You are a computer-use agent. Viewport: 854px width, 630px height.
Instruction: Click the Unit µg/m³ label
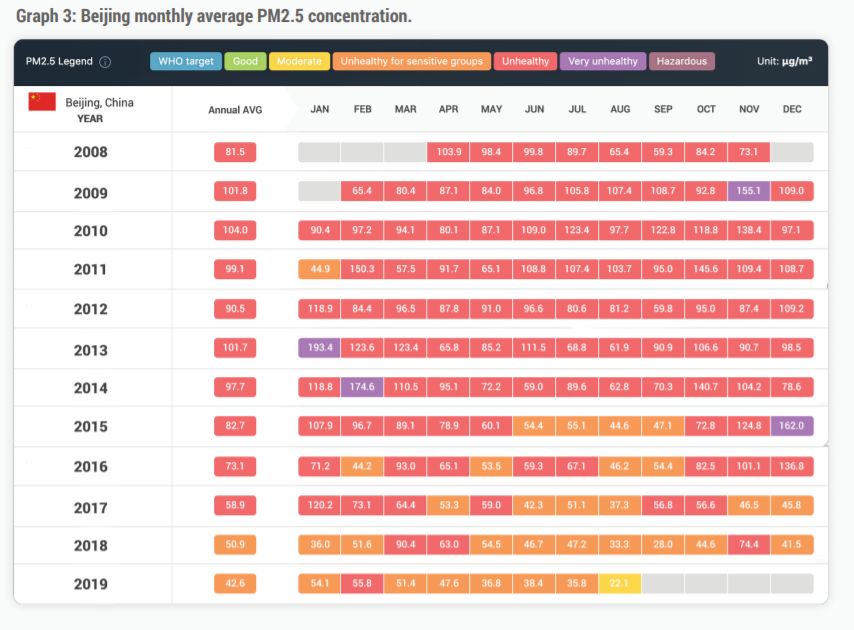coord(784,61)
